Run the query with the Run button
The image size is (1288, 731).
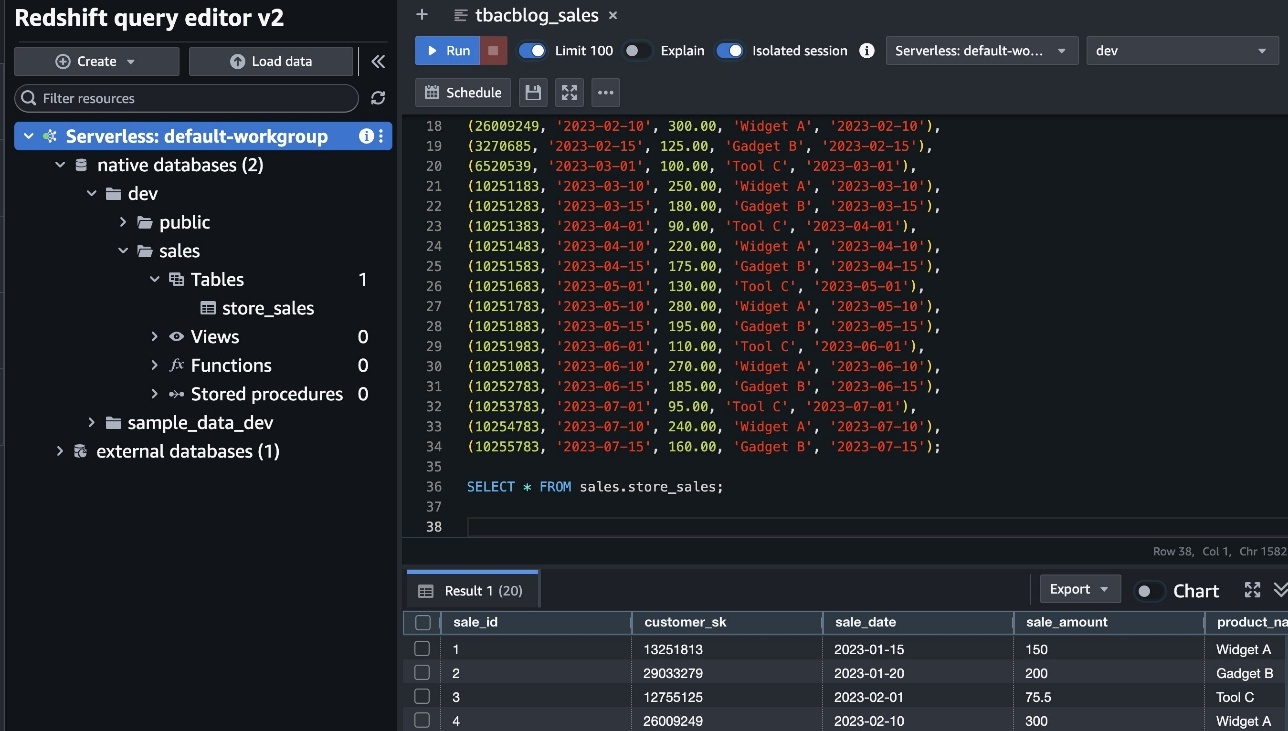tap(447, 51)
